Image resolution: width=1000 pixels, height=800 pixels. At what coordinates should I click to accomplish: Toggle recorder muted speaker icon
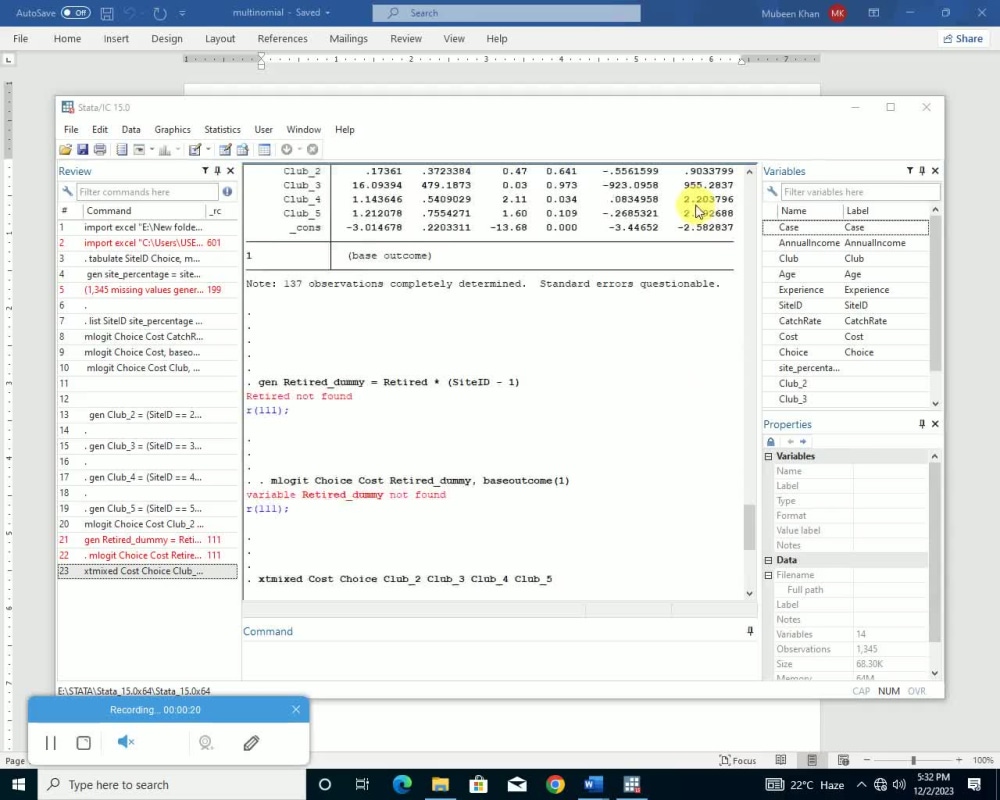pos(126,742)
